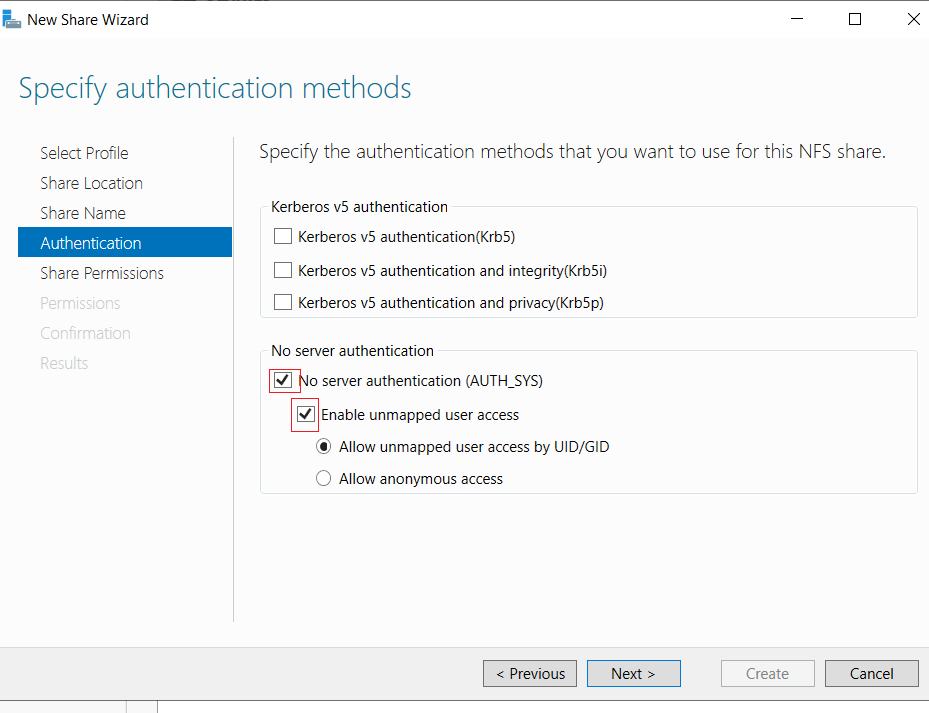
Task: Choose Allow anonymous access radio option
Action: coord(323,478)
